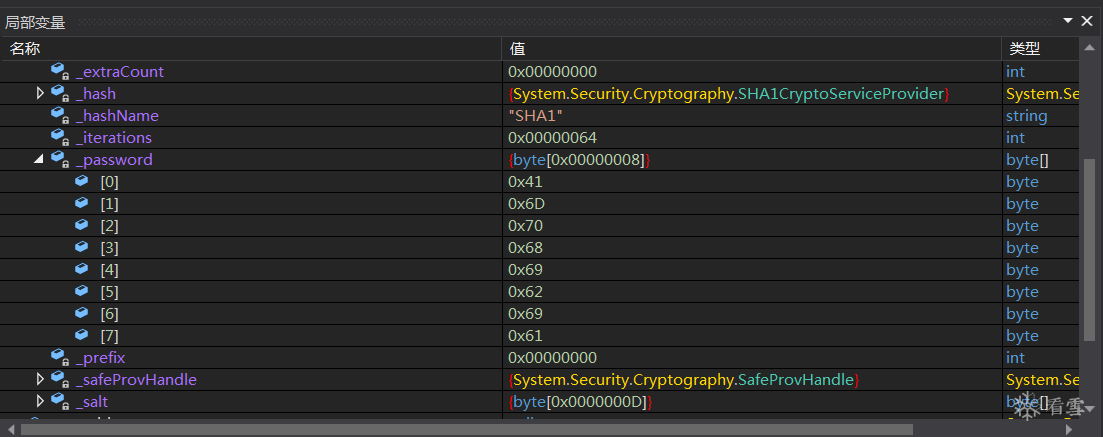The height and width of the screenshot is (437, 1103).
Task: Click the array element [0] icon
Action: (x=81, y=182)
